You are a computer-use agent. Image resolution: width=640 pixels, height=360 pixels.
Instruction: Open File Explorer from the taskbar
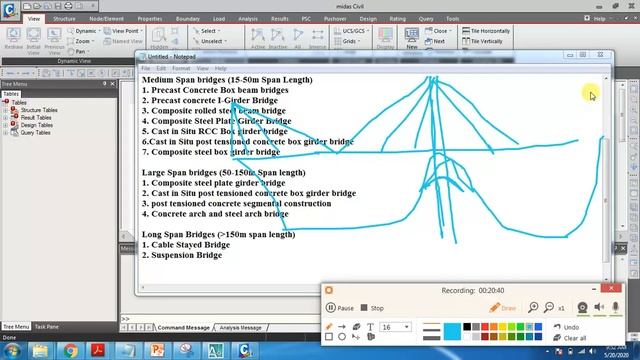tap(40, 351)
